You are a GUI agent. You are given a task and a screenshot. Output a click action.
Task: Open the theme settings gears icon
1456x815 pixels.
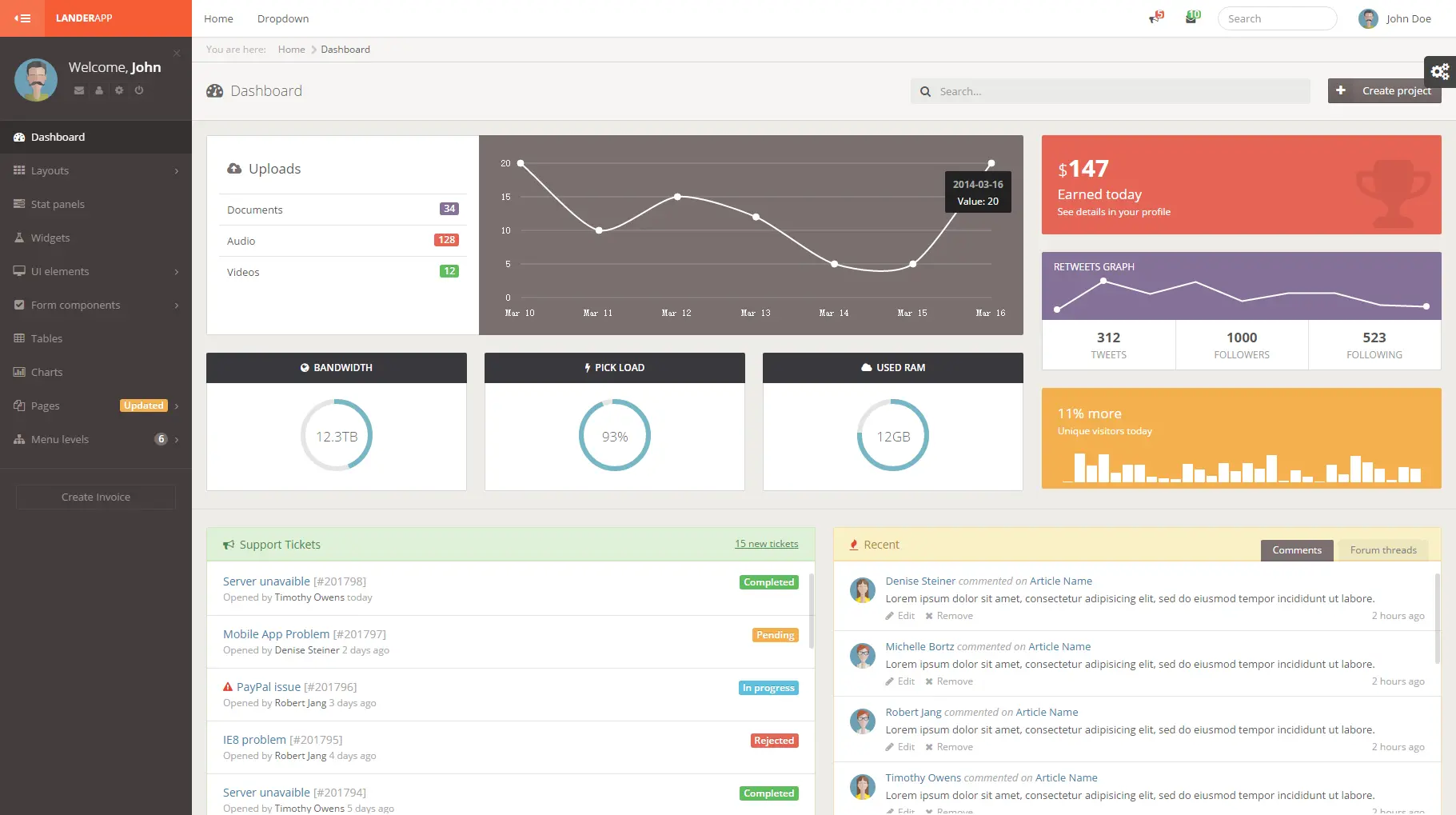[1440, 71]
